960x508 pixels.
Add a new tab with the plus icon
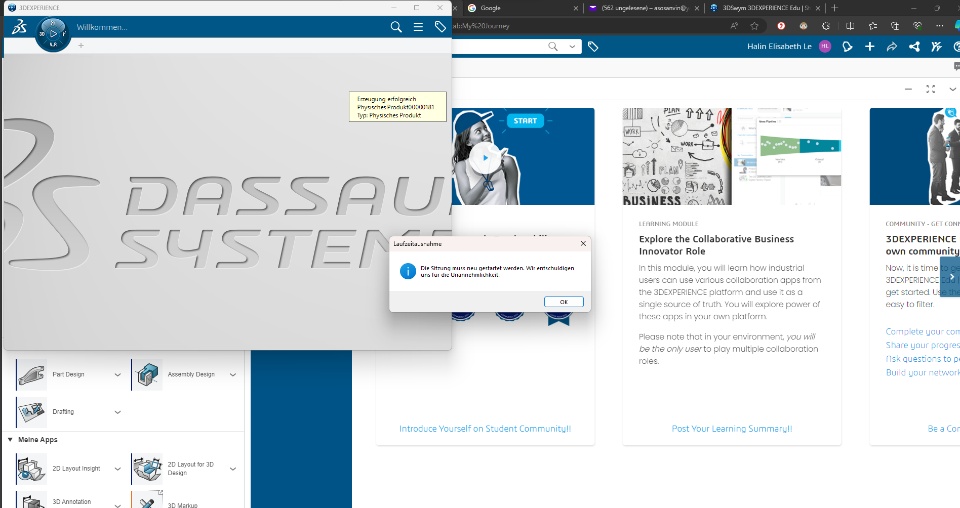[81, 45]
